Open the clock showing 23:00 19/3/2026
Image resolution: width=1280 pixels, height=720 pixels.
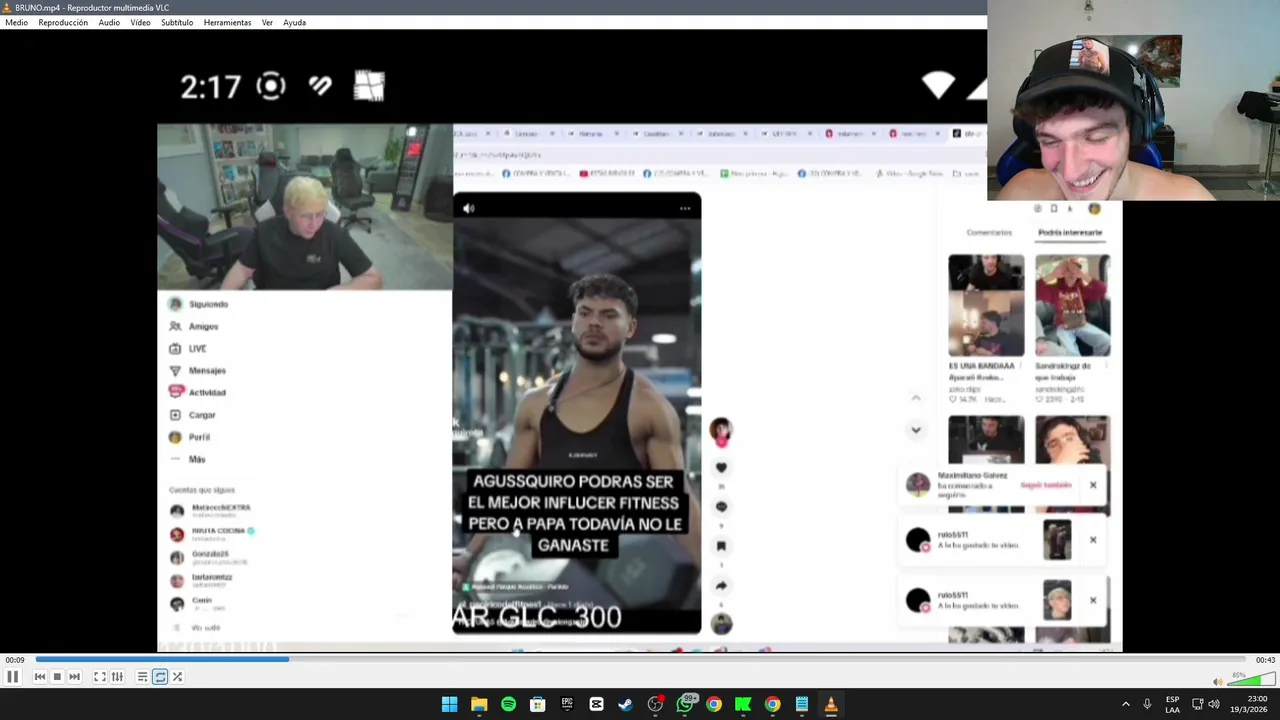[1249, 704]
